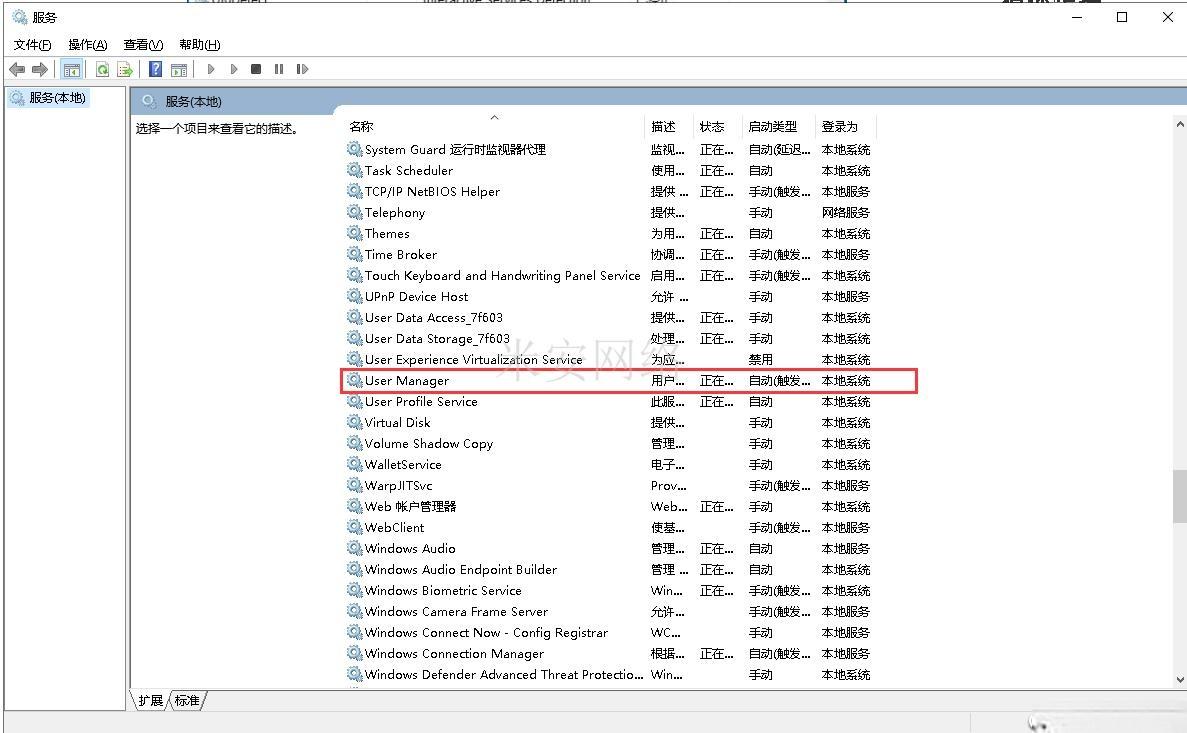Open the 操作(A) menu
The width and height of the screenshot is (1187, 733).
87,45
